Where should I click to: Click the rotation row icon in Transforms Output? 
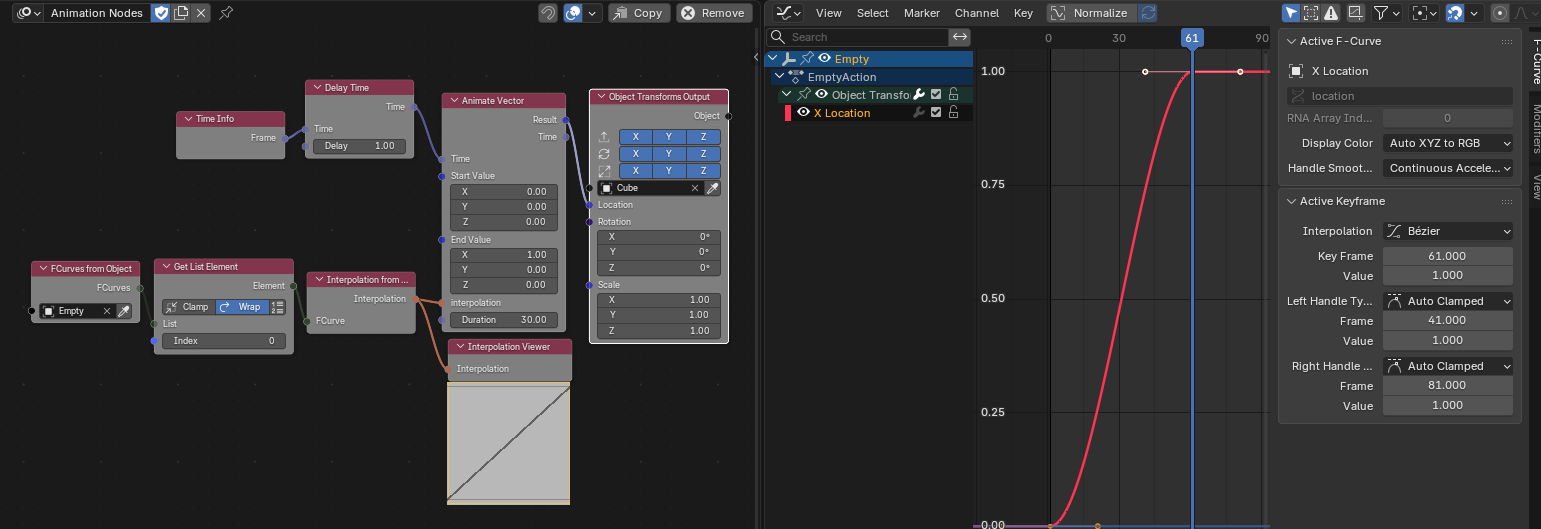(x=603, y=154)
